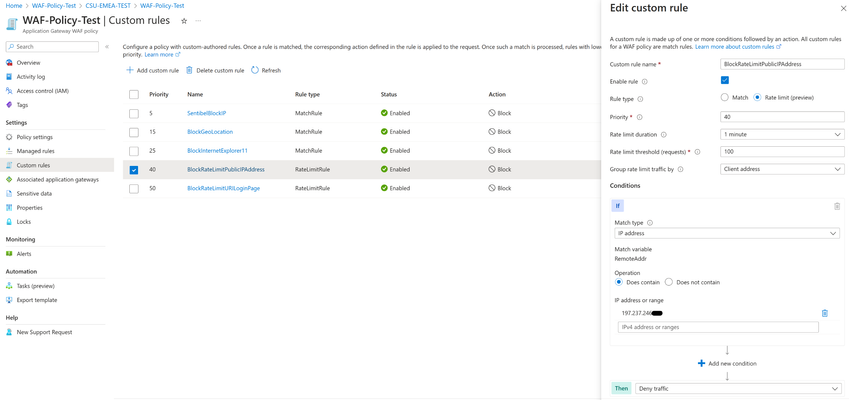Select the BlockInternetExplorer11 row checkbox

[134, 150]
